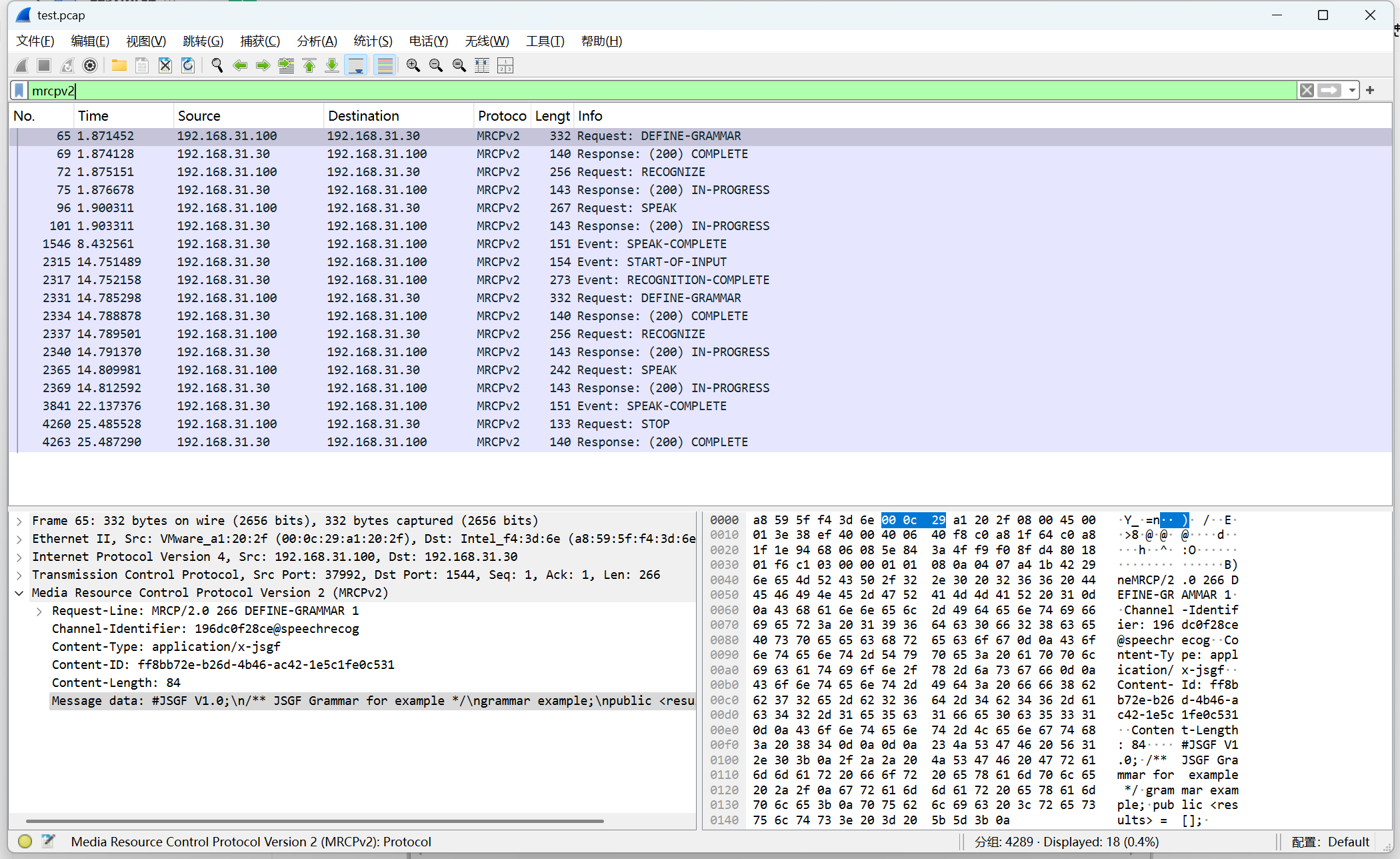Expand the Frame 65 tree node

tap(19, 521)
